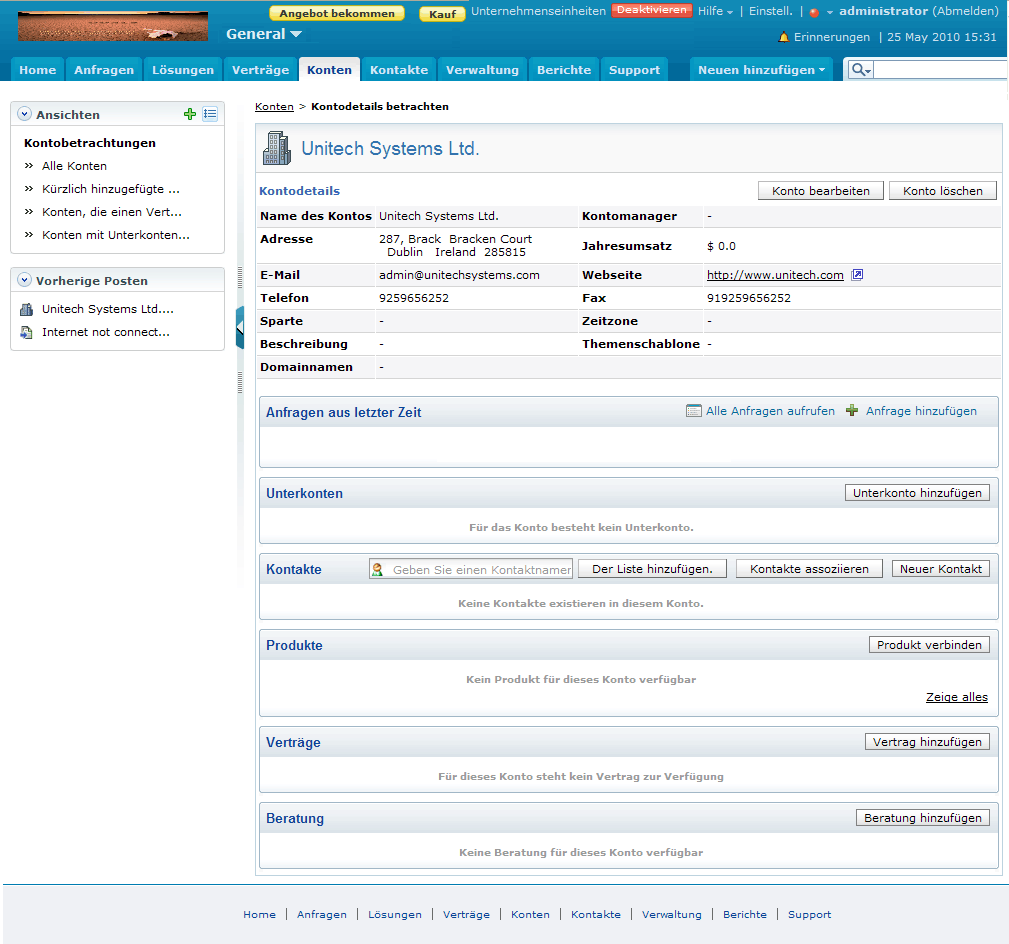Image resolution: width=1009 pixels, height=944 pixels.
Task: Click Der Liste hinzufügen button
Action: (x=653, y=569)
